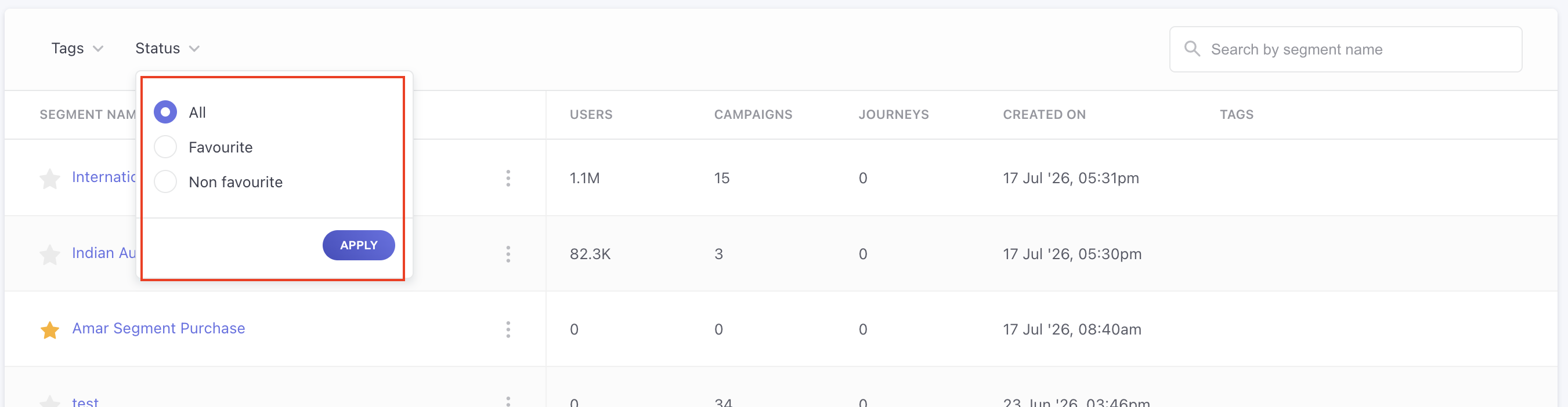
Task: Collapse the Status filter dropdown
Action: (167, 48)
